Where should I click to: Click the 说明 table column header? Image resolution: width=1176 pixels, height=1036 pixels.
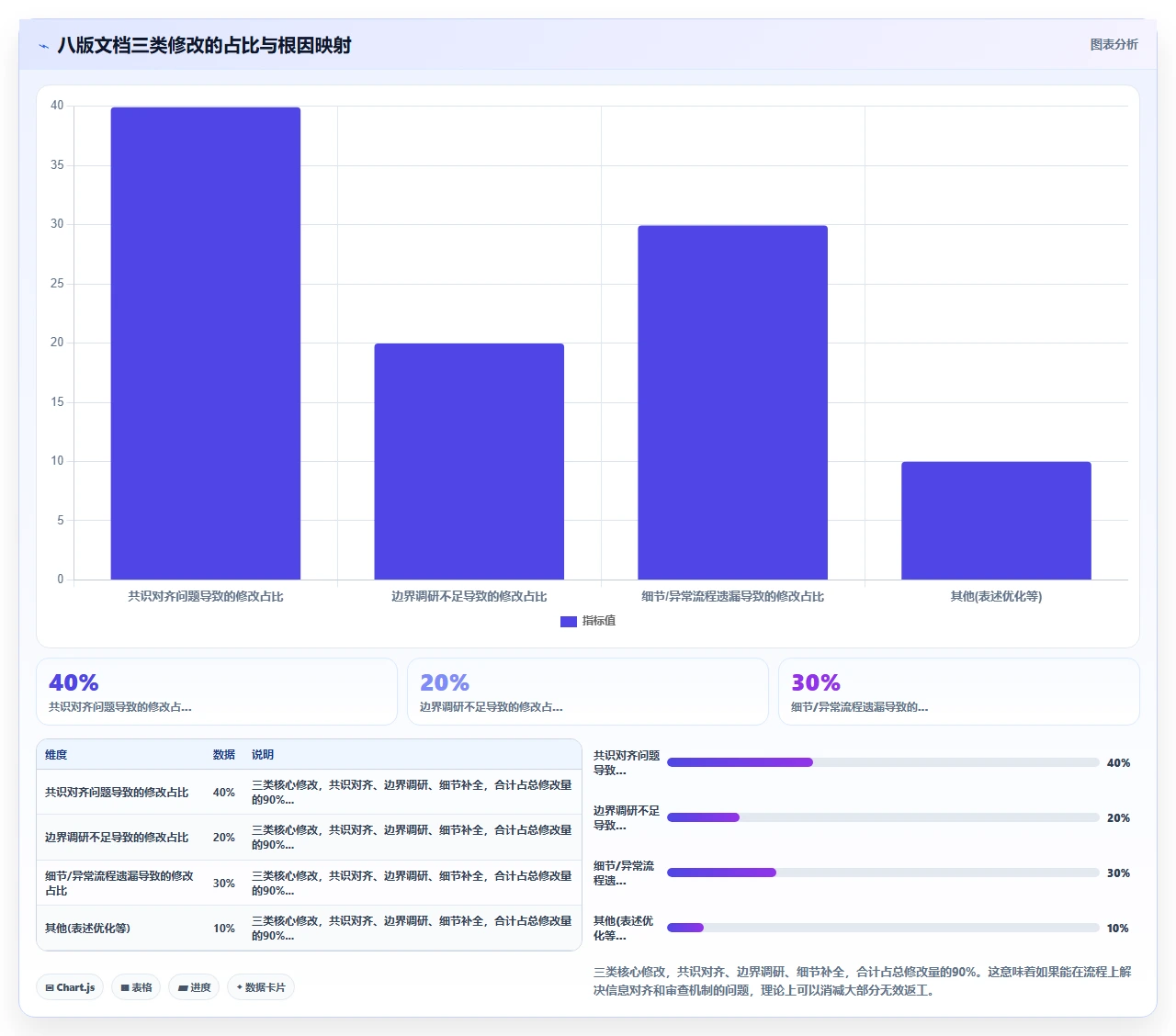[x=263, y=755]
